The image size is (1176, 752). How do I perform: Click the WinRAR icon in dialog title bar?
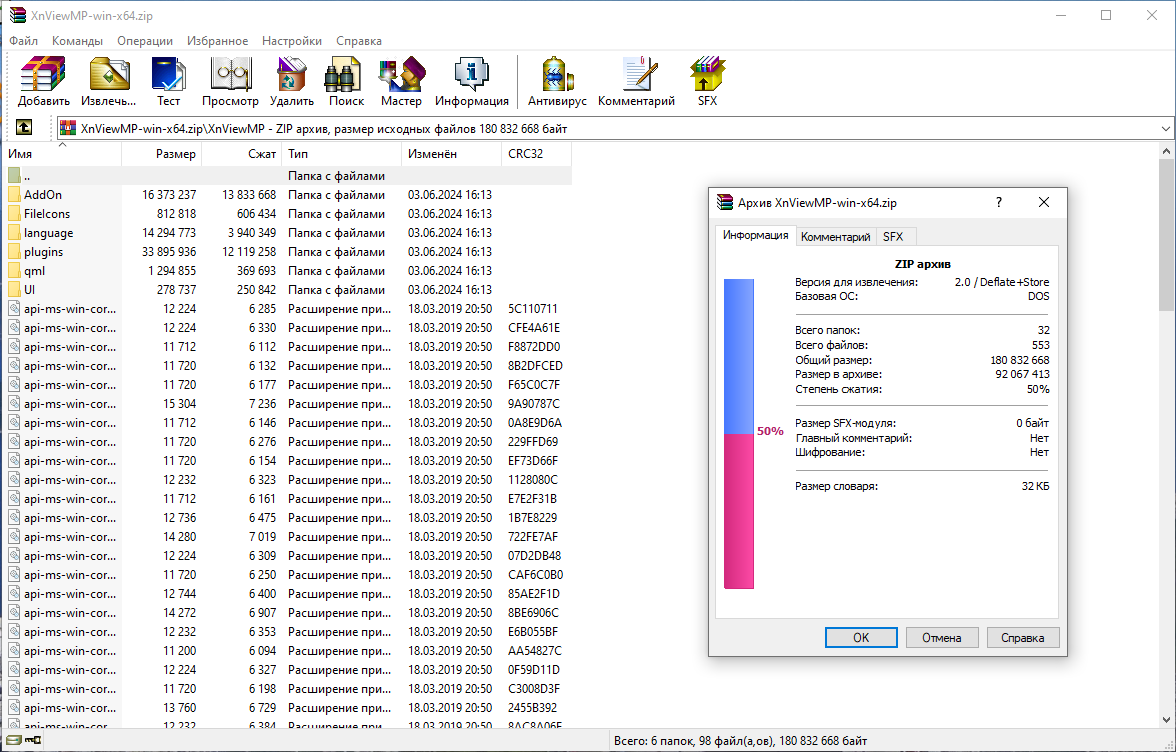click(x=724, y=202)
